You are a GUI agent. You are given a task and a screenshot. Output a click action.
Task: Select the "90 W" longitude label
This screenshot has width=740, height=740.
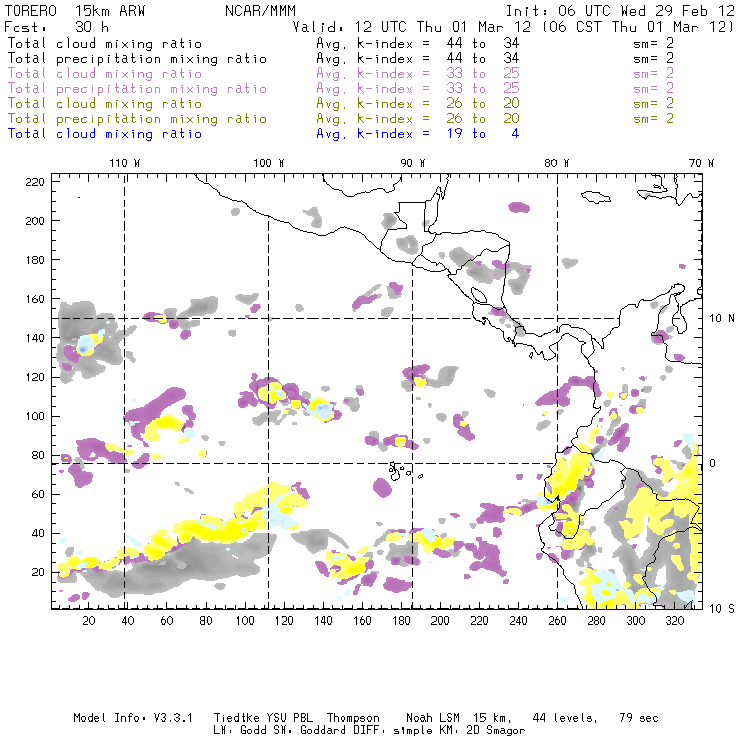[x=412, y=163]
